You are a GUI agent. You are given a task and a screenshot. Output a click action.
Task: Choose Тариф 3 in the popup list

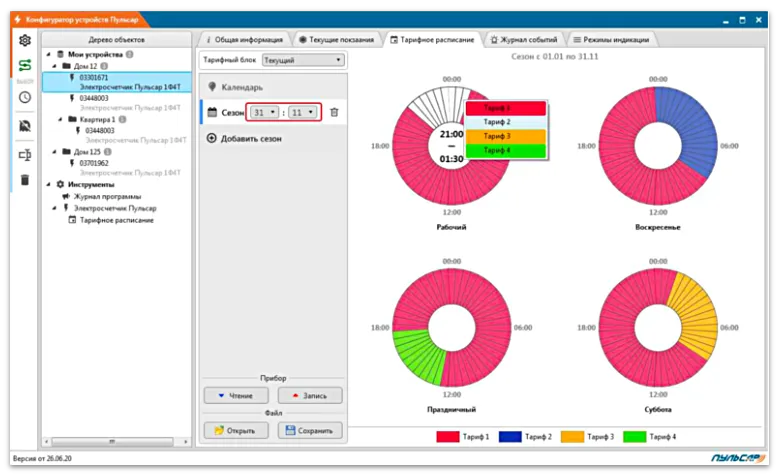click(x=505, y=136)
